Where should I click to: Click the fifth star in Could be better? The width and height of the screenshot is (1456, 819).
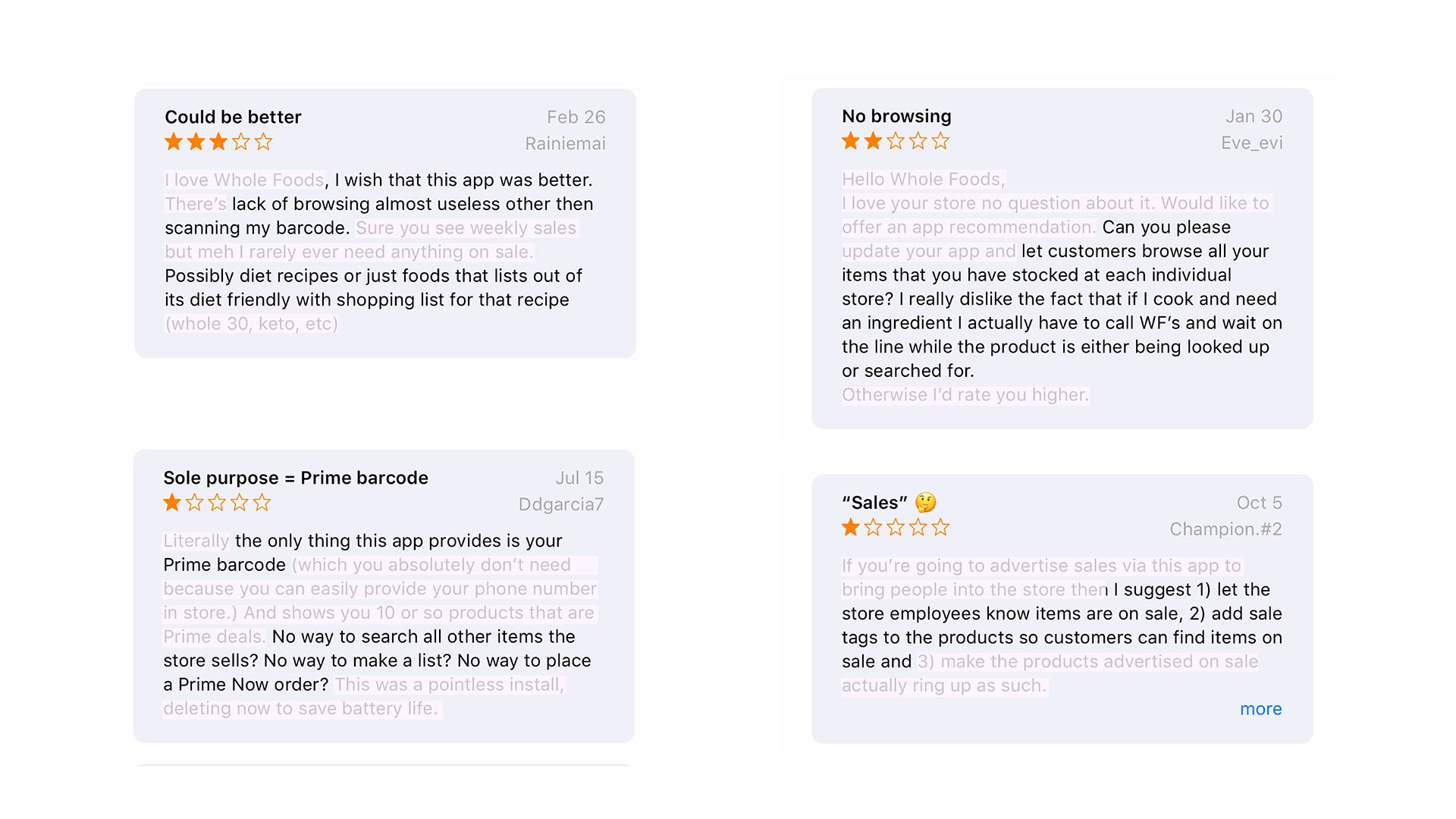[x=263, y=142]
